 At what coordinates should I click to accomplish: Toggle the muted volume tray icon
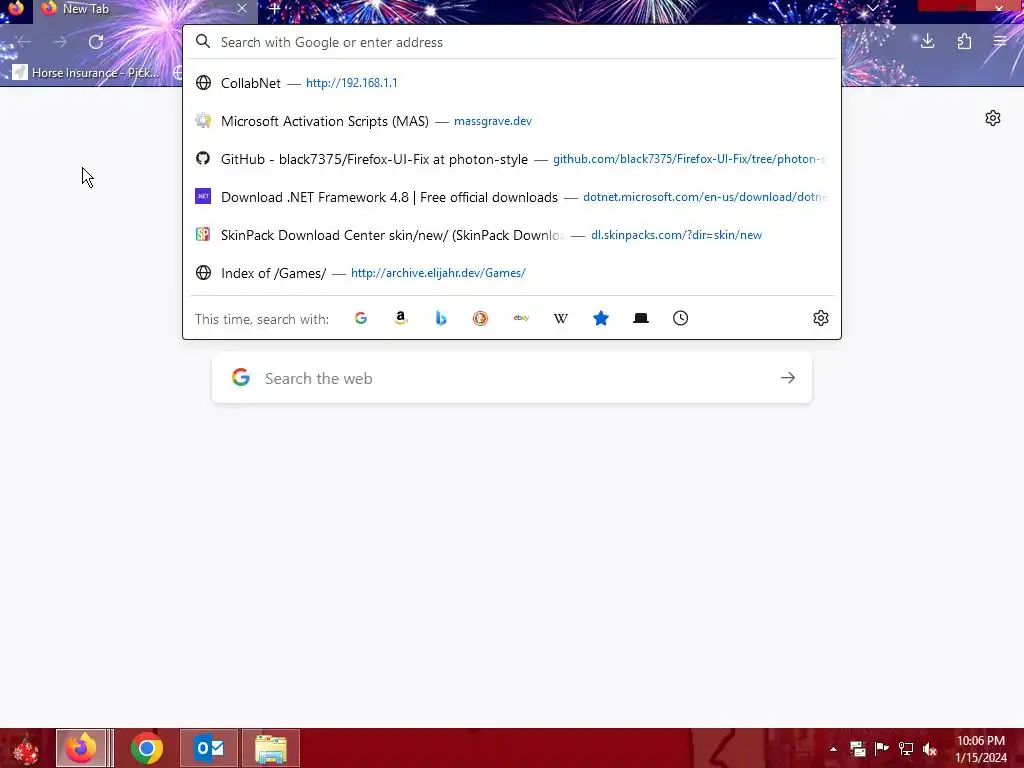pos(930,749)
